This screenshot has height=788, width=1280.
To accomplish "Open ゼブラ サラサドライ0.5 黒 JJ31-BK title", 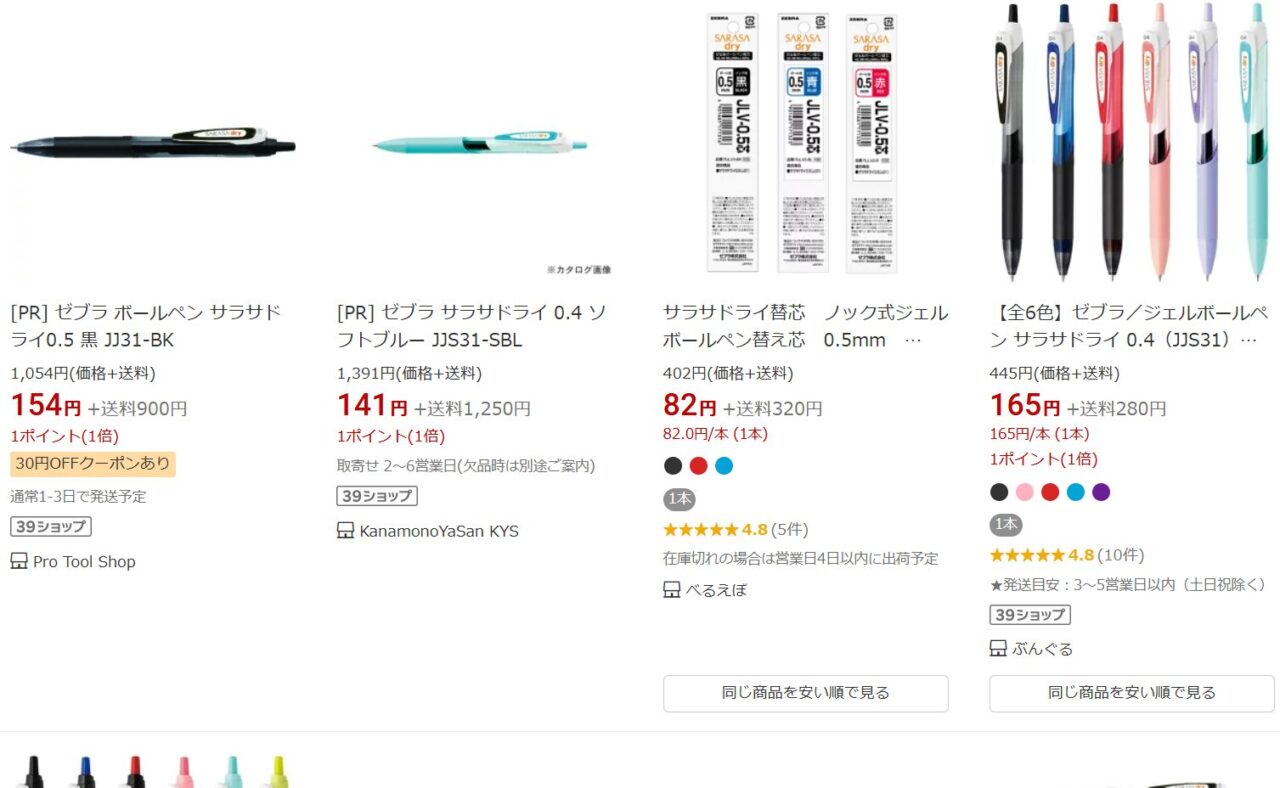I will pos(146,326).
